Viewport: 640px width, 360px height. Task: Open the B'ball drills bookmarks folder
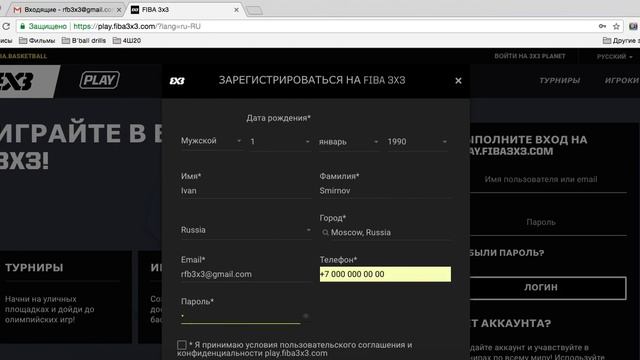[x=84, y=40]
